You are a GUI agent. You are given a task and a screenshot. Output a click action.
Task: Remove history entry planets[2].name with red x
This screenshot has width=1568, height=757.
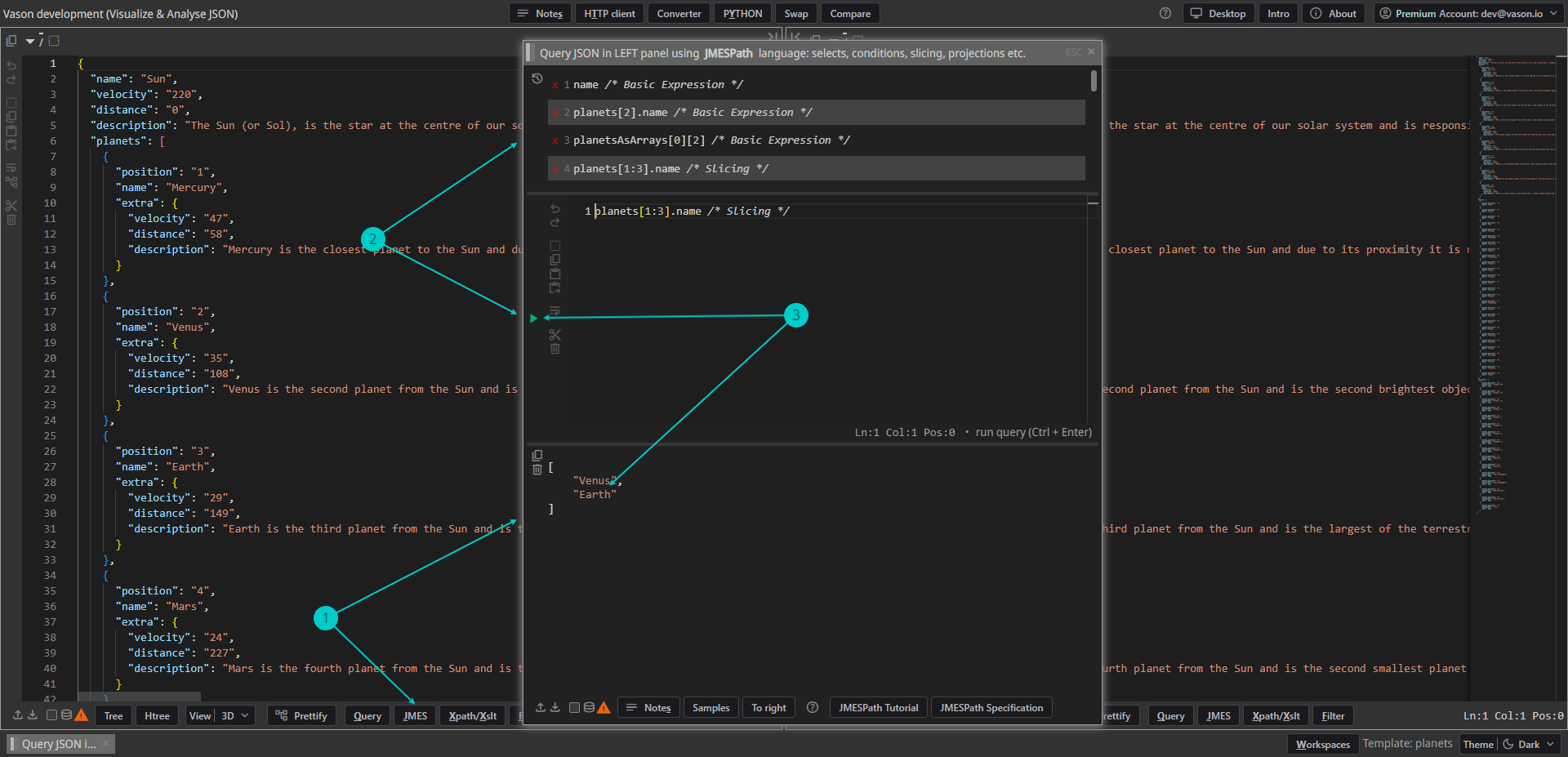point(555,113)
